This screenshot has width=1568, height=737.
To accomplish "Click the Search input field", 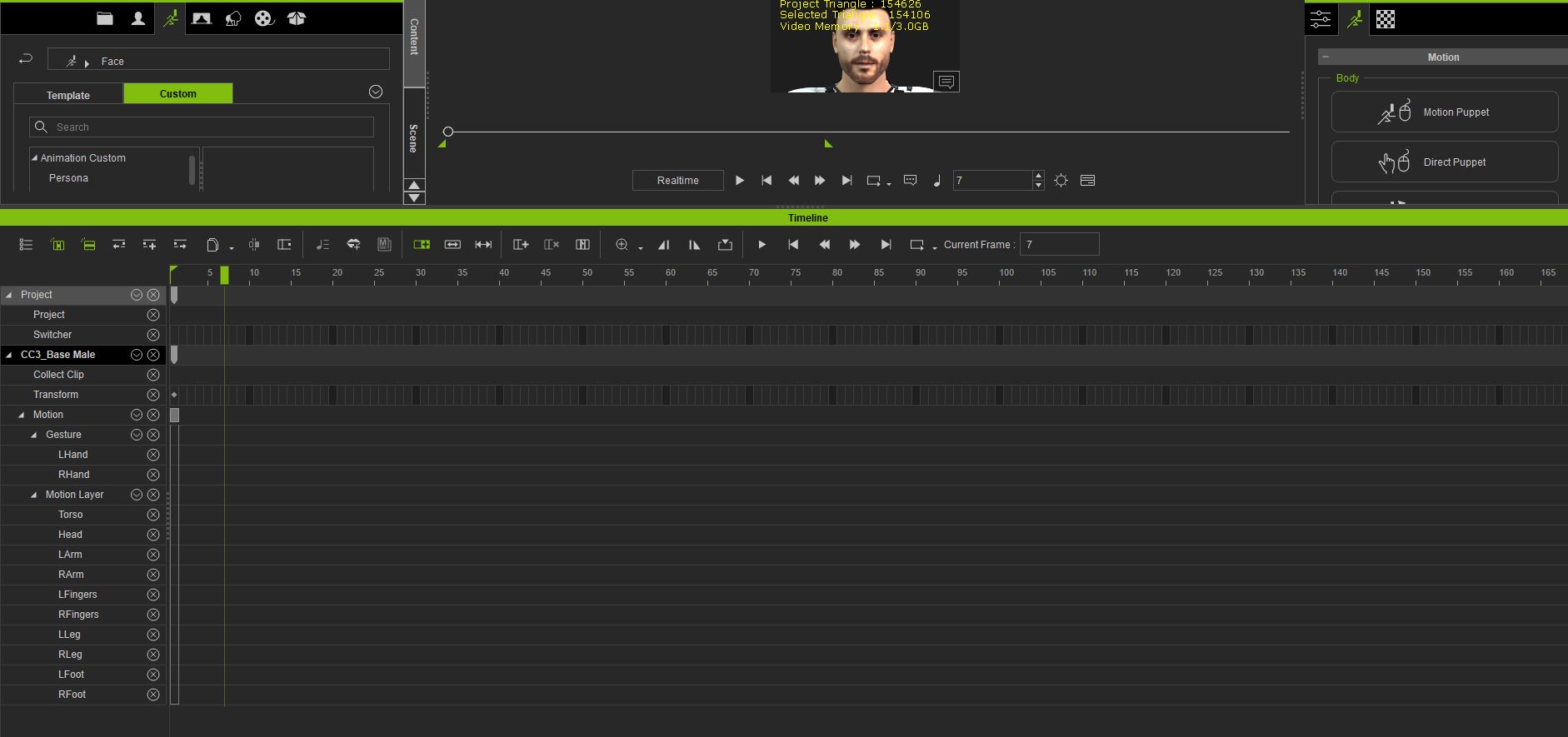I will pos(202,127).
